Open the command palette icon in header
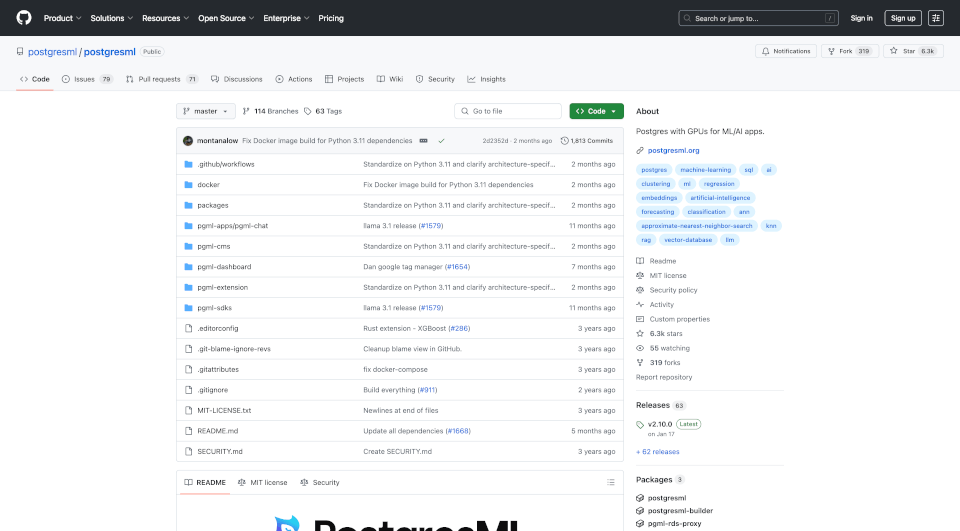 coord(936,18)
